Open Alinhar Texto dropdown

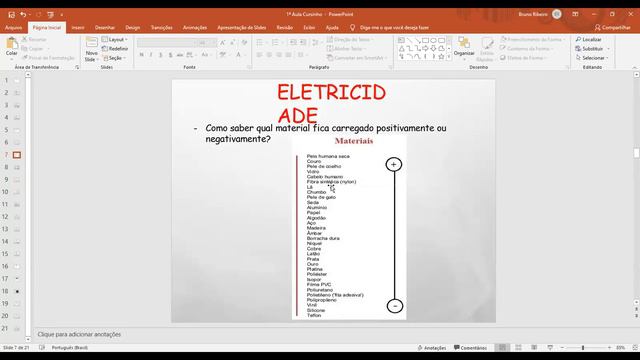(346, 49)
